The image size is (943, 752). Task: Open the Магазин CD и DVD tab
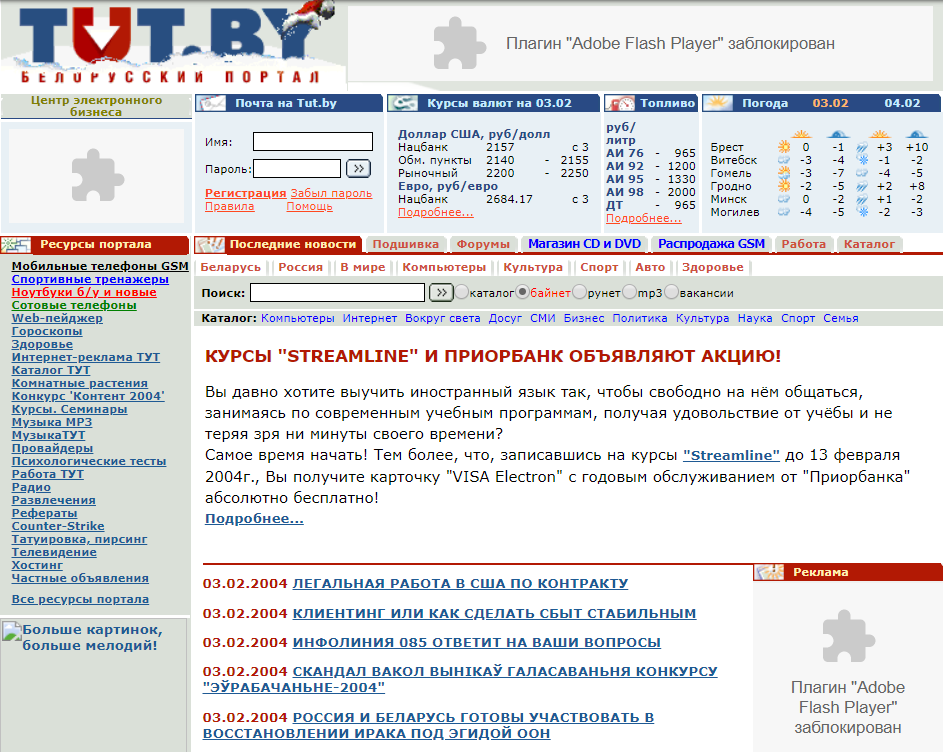tap(584, 244)
